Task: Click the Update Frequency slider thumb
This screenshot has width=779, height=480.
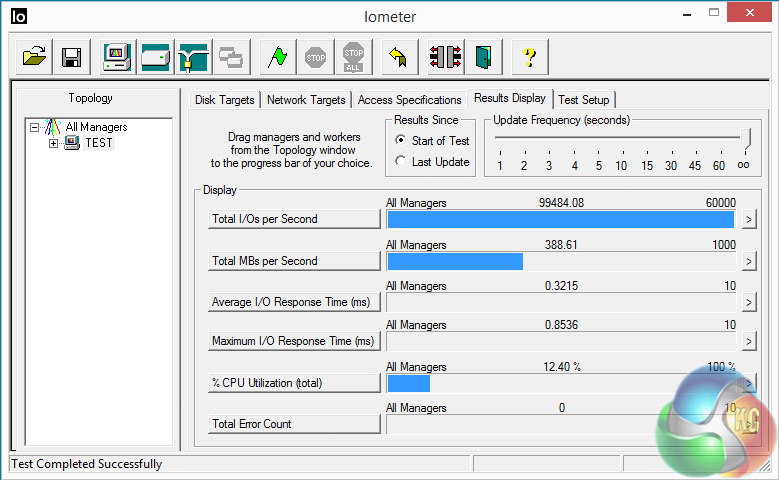Action: click(745, 139)
